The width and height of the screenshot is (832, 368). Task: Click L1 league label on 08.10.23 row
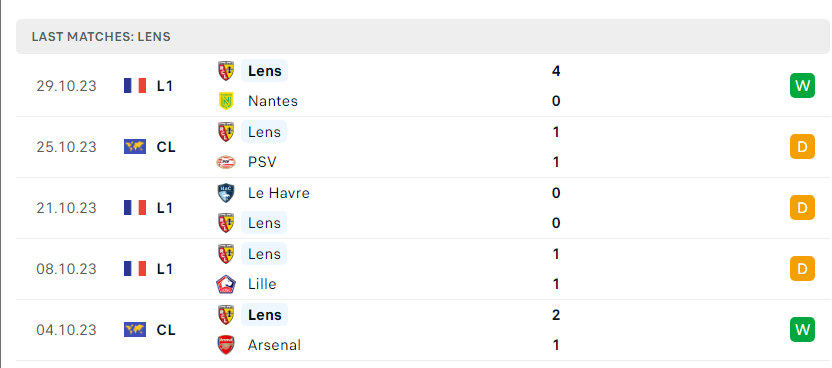164,269
